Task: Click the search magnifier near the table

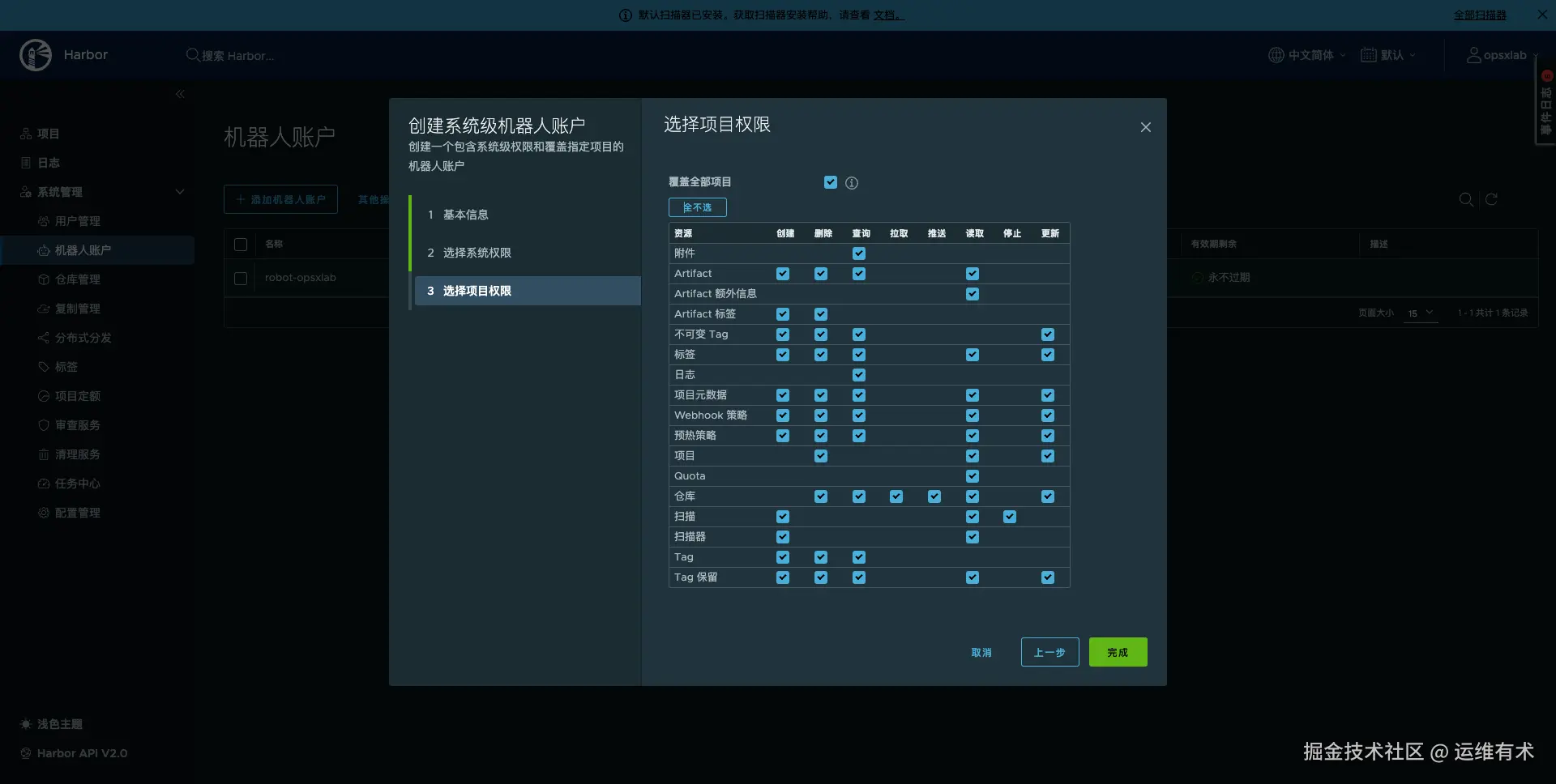Action: [x=1465, y=199]
